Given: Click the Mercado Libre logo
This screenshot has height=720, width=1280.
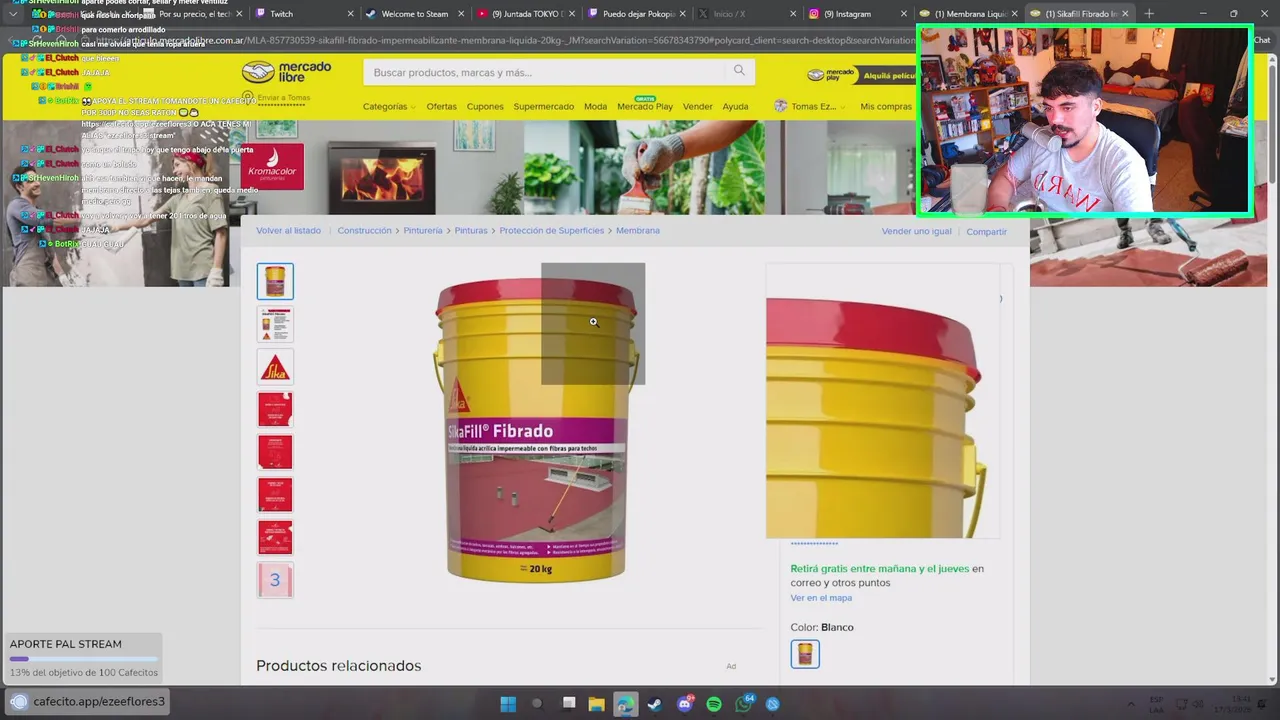Looking at the screenshot, I should [286, 72].
